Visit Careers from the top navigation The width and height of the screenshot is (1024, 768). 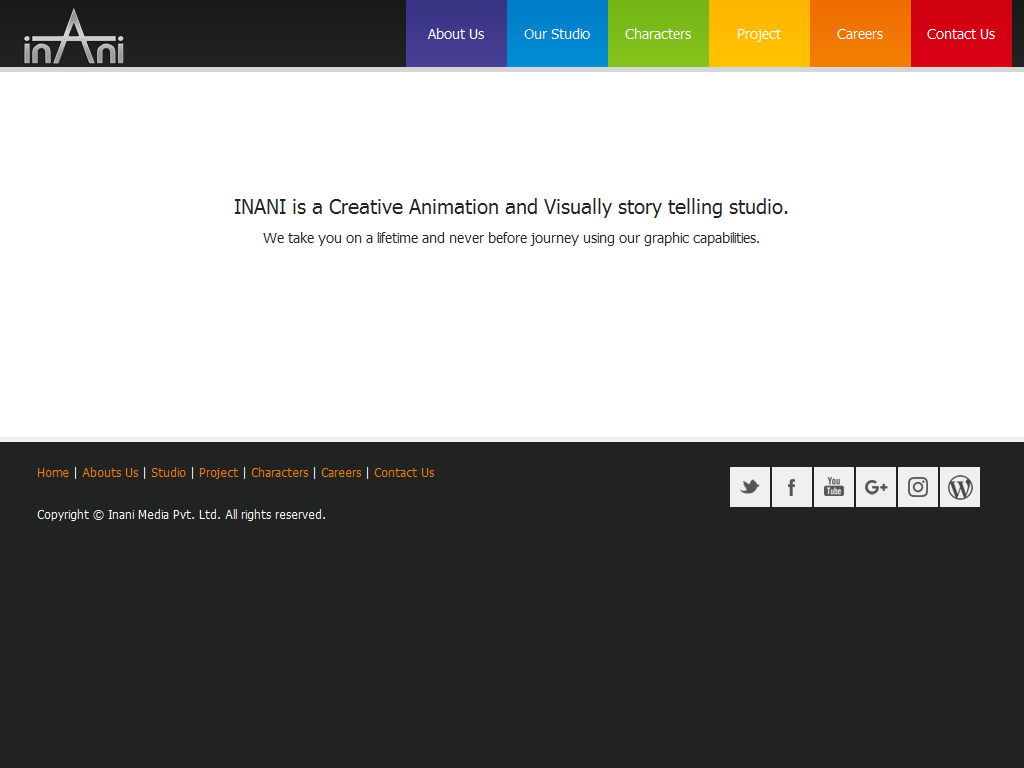pyautogui.click(x=860, y=34)
